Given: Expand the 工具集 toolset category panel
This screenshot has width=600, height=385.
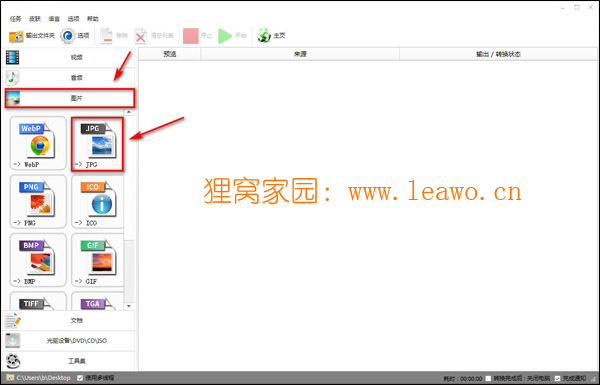Looking at the screenshot, I should (x=69, y=361).
